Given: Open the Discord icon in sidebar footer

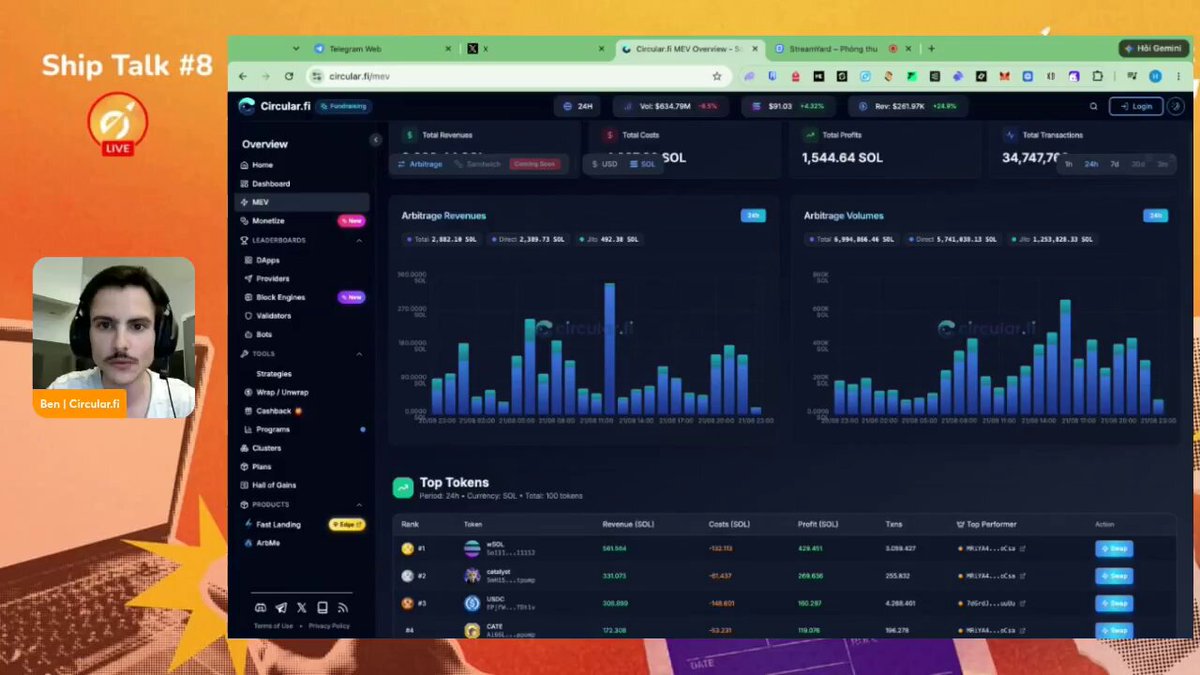Looking at the screenshot, I should click(x=261, y=607).
